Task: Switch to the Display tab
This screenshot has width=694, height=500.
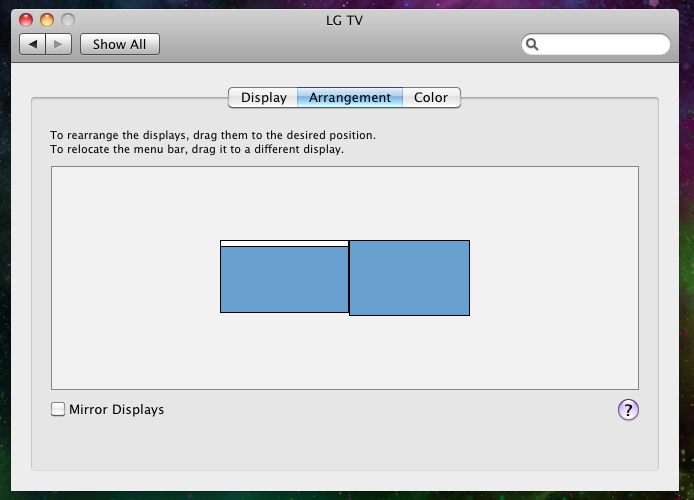Action: 263,97
